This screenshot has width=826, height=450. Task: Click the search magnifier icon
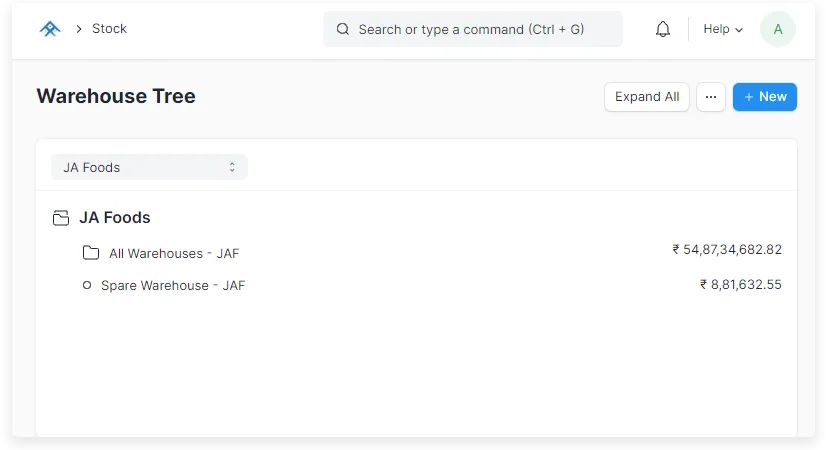click(343, 29)
